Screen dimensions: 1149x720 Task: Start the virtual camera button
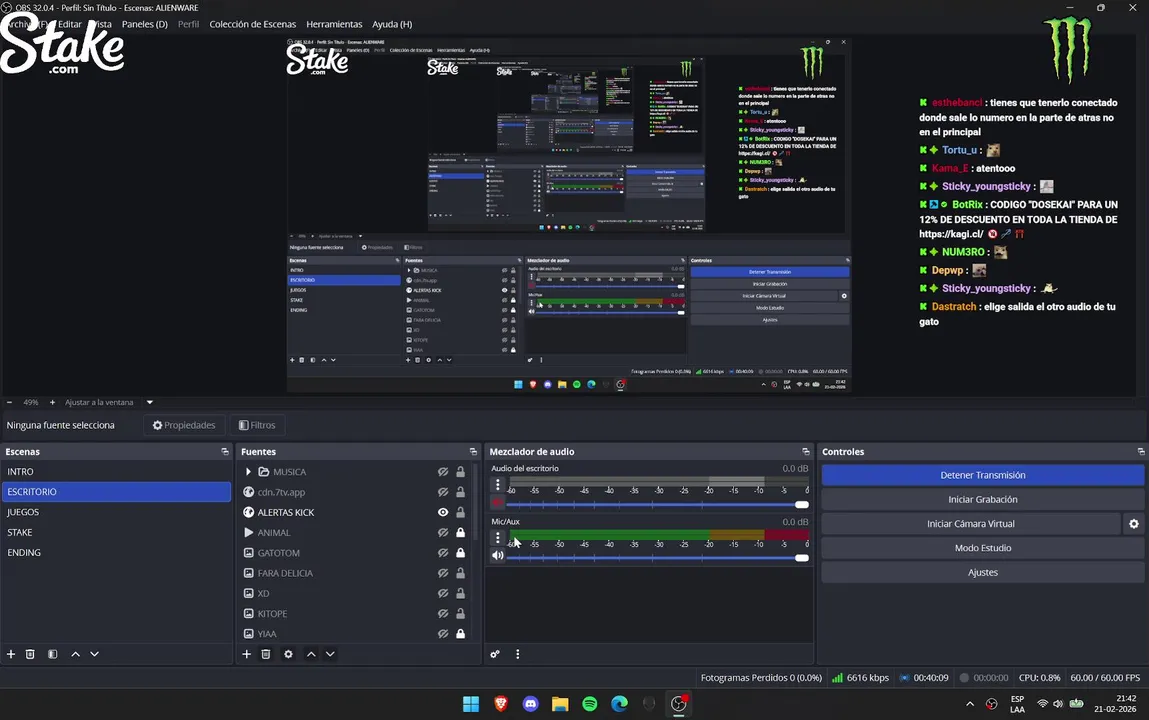coord(971,524)
